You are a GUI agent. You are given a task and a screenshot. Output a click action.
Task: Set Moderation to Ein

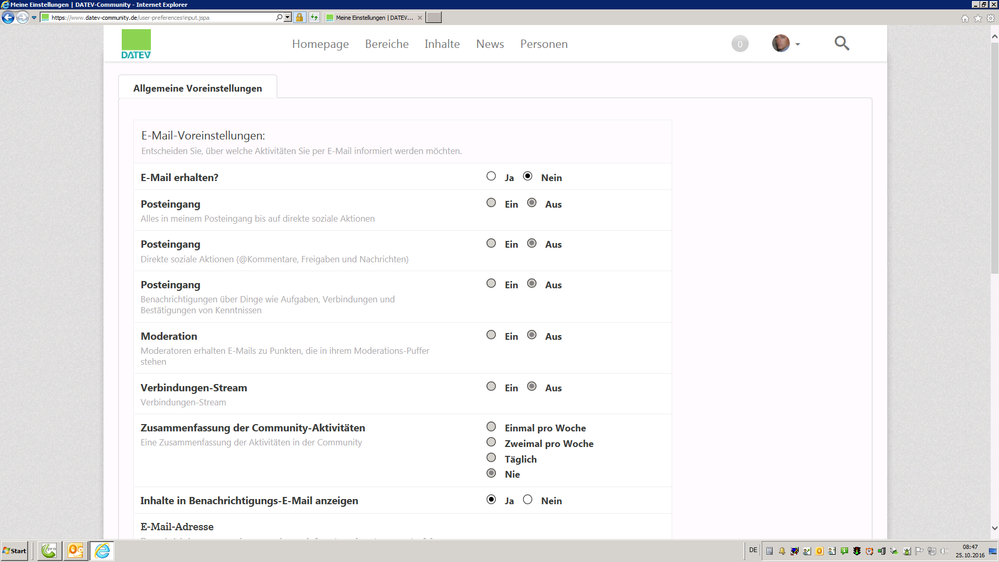(x=491, y=335)
